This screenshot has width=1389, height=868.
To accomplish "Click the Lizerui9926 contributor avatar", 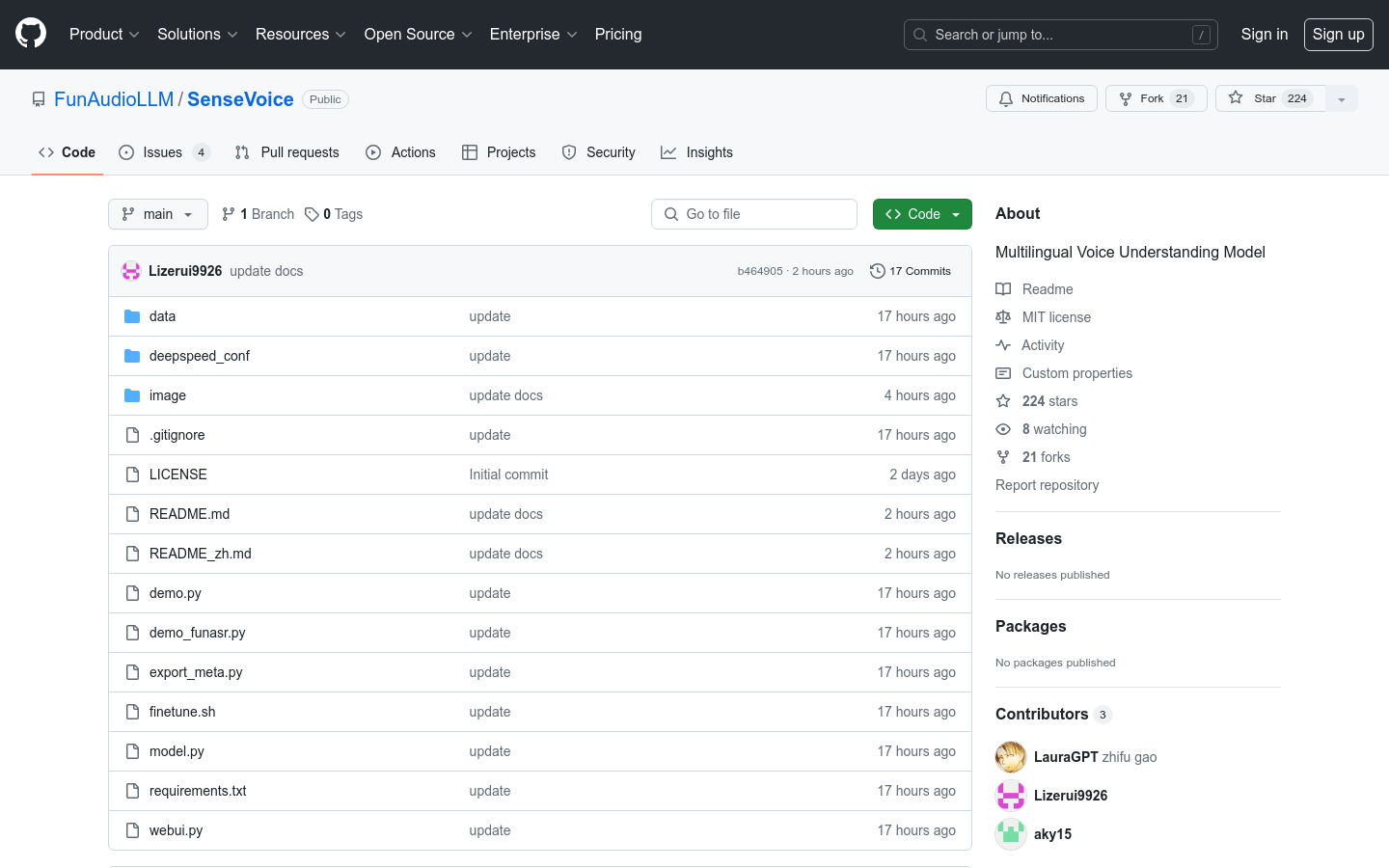I will point(1011,796).
